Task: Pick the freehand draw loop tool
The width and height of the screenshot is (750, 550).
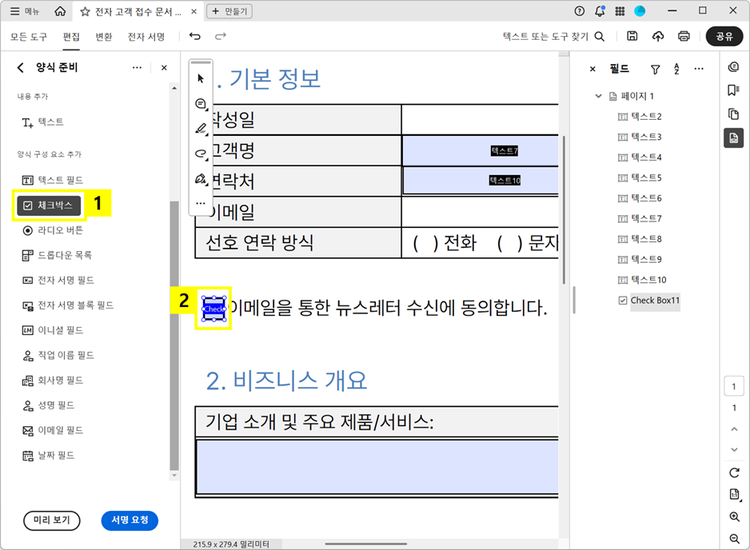Action: tap(200, 154)
